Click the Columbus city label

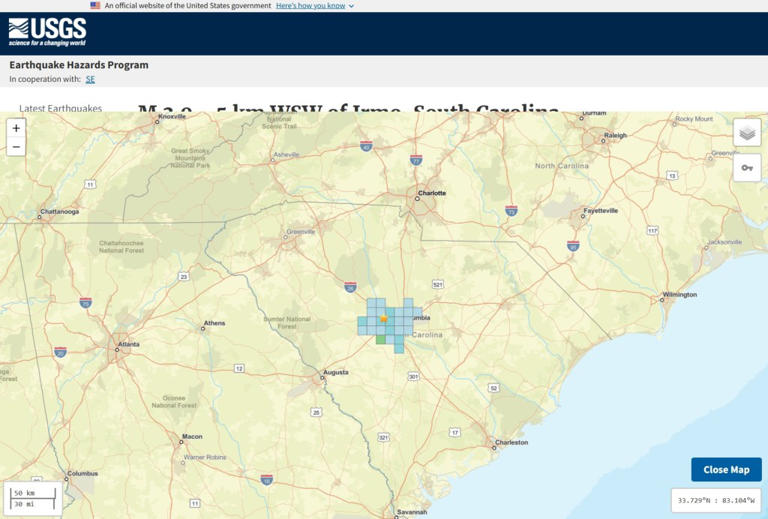[x=83, y=473]
